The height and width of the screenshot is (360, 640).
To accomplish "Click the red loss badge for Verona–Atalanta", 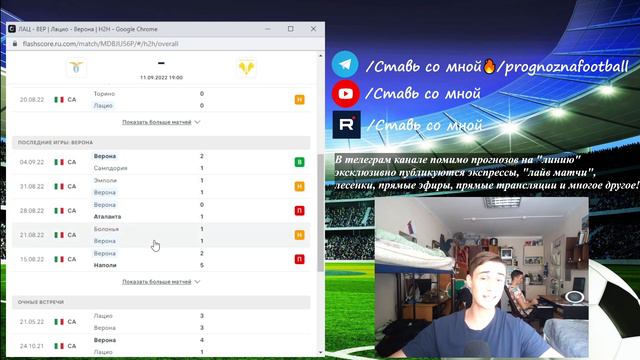I will pos(300,211).
